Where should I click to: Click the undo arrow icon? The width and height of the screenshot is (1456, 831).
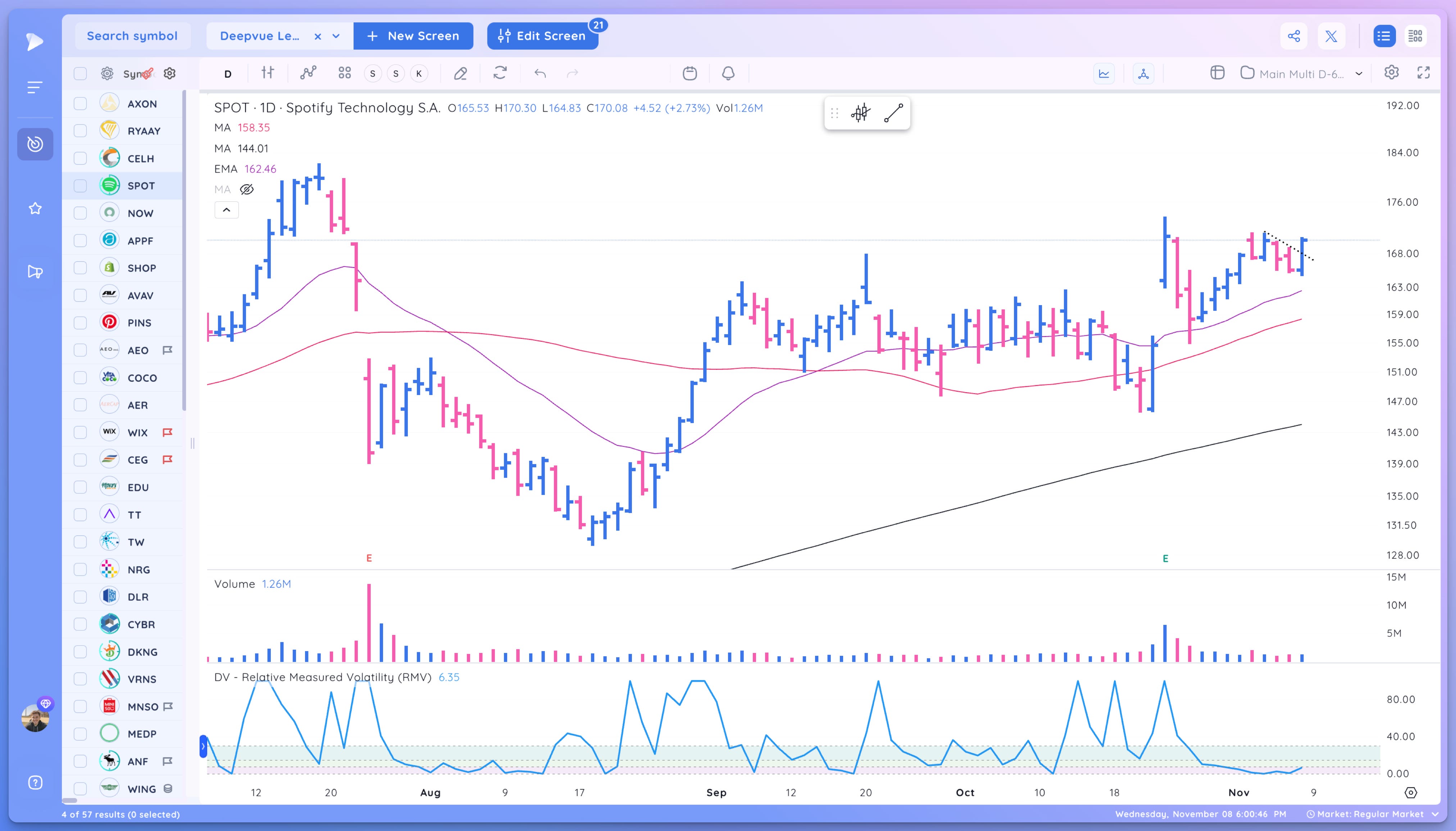coord(540,73)
